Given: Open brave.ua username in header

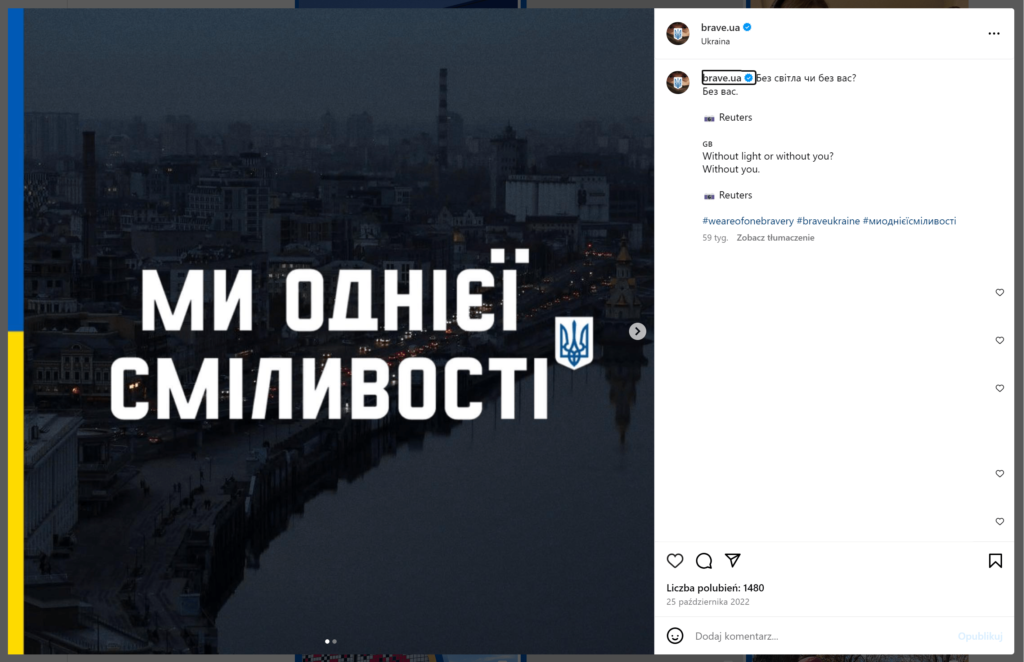Looking at the screenshot, I should click(x=720, y=27).
